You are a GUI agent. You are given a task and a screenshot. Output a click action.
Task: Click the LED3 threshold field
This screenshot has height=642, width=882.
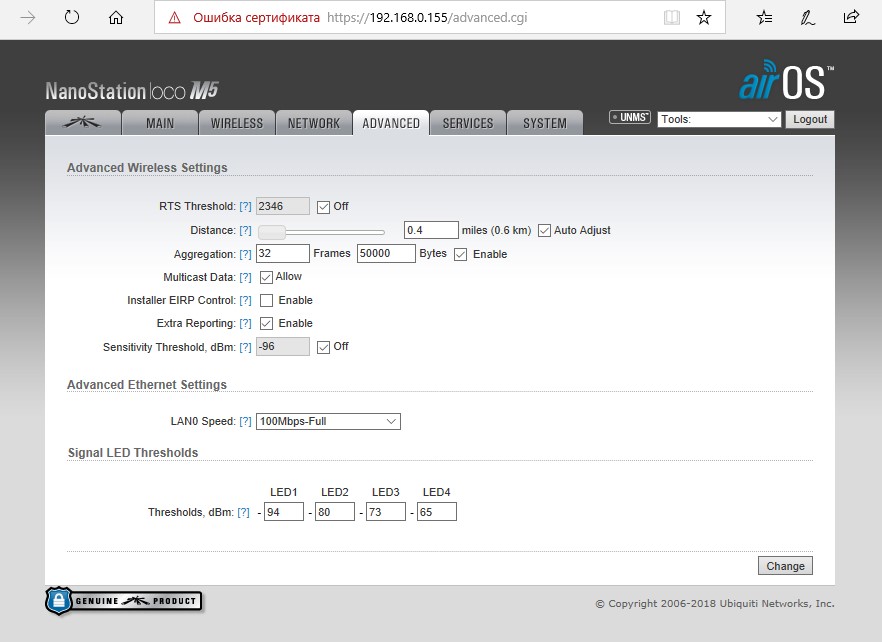tap(385, 512)
